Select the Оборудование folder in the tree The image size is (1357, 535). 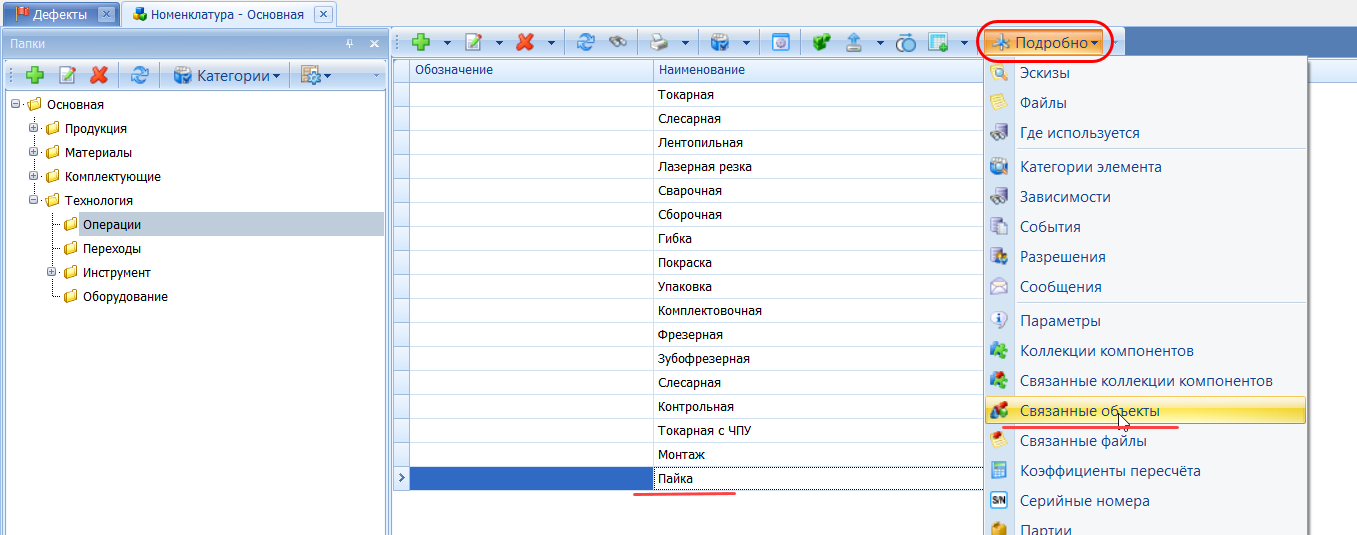point(124,297)
